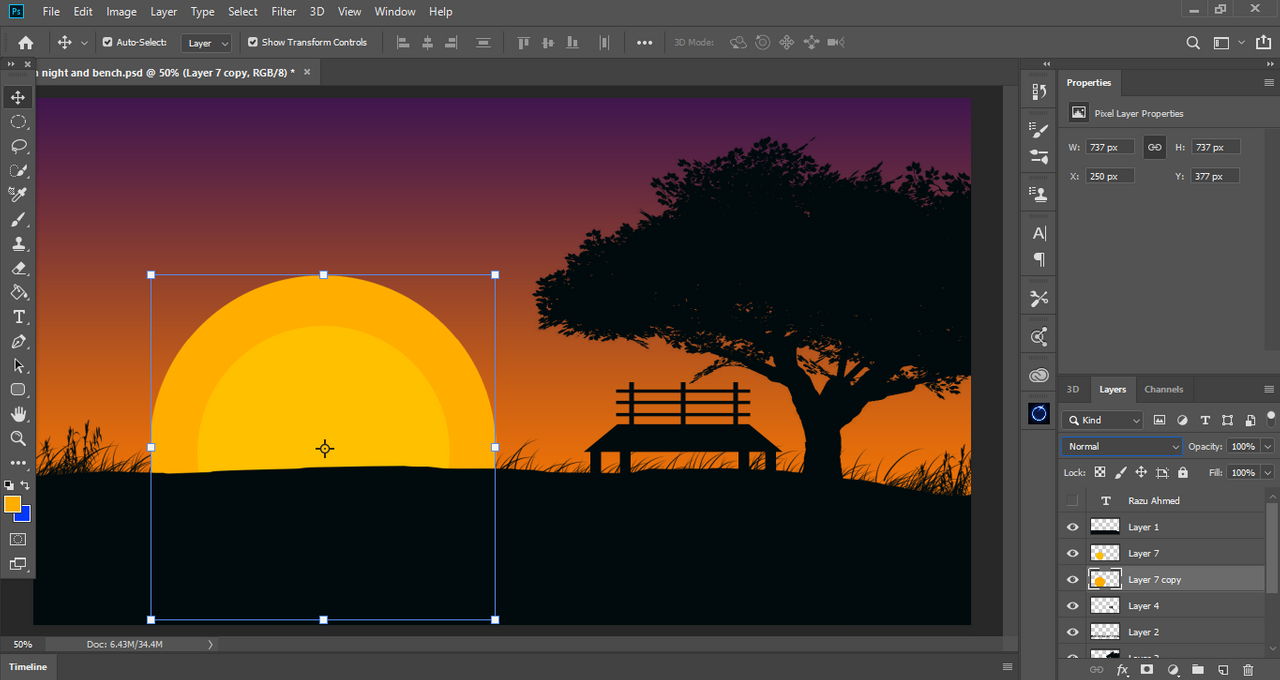Select the Quick Selection tool
Viewport: 1280px width, 680px height.
pos(18,171)
